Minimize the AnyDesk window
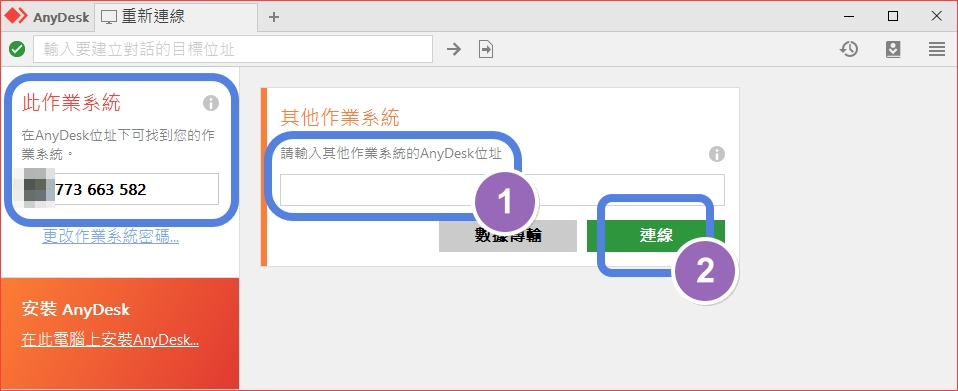 pos(849,16)
